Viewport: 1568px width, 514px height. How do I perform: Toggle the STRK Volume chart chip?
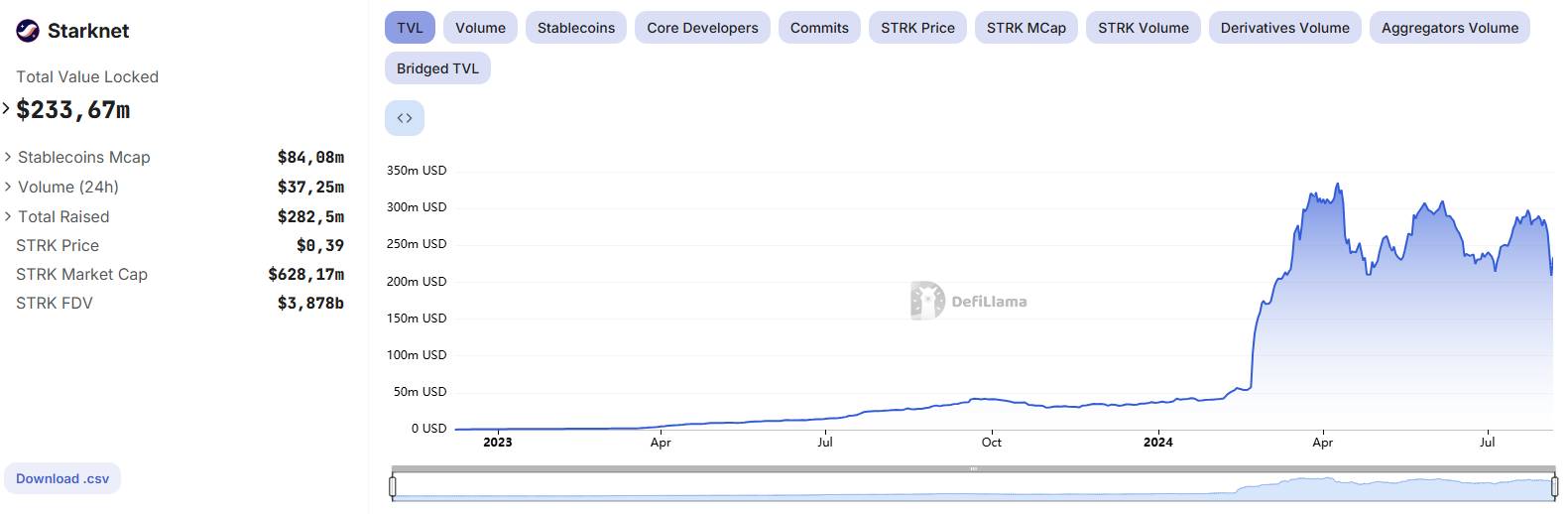1144,28
